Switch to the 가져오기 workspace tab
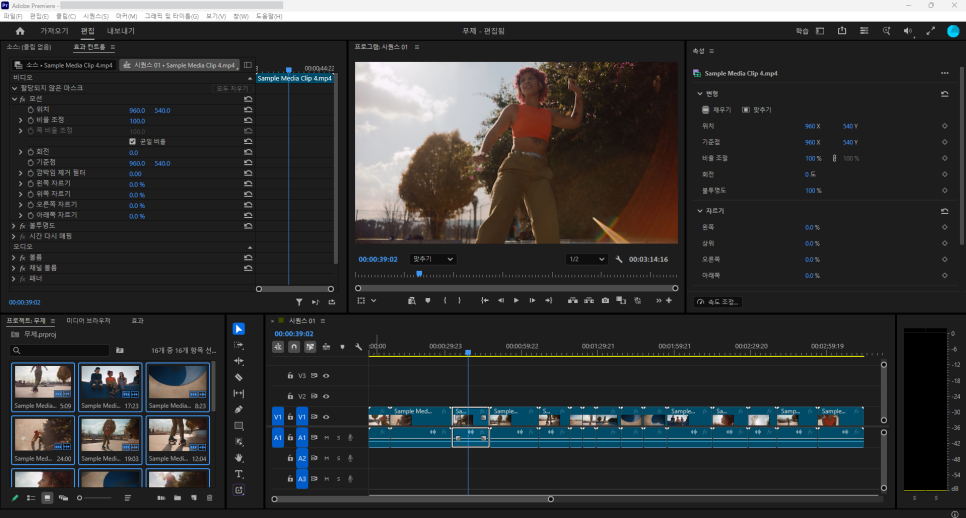The height and width of the screenshot is (518, 966). tap(54, 31)
